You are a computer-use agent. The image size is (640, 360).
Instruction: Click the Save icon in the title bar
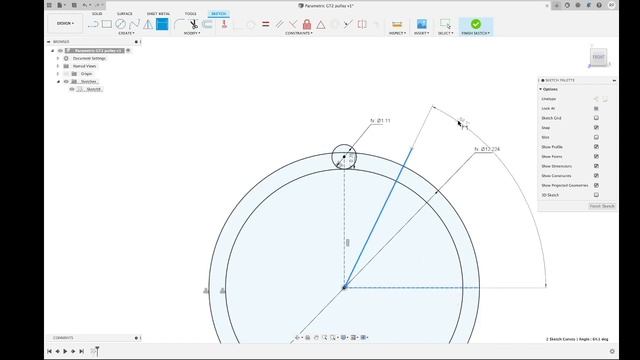74,5
